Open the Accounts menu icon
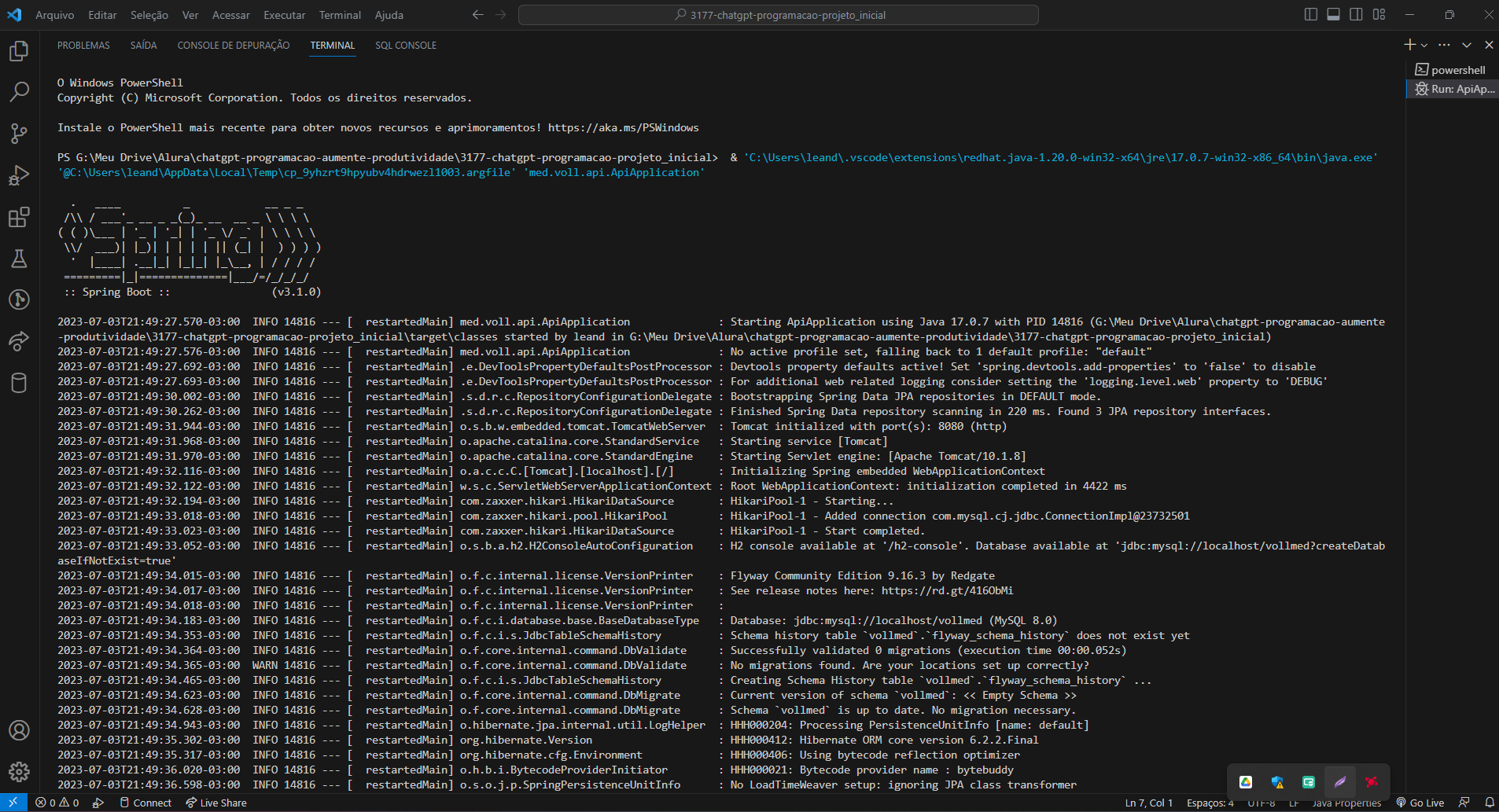The height and width of the screenshot is (812, 1499). 19,730
